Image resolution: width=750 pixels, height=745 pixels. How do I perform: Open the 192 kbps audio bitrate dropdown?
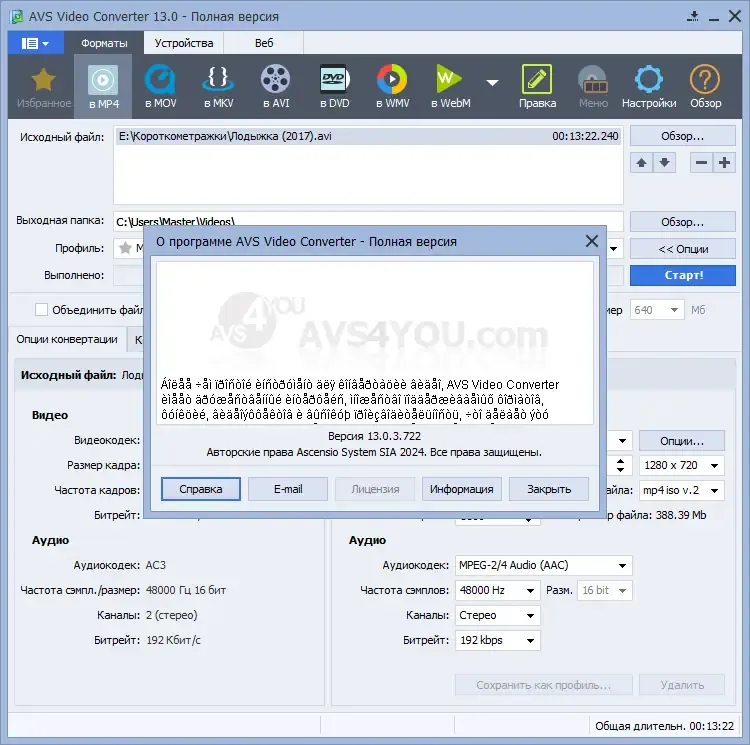click(497, 640)
